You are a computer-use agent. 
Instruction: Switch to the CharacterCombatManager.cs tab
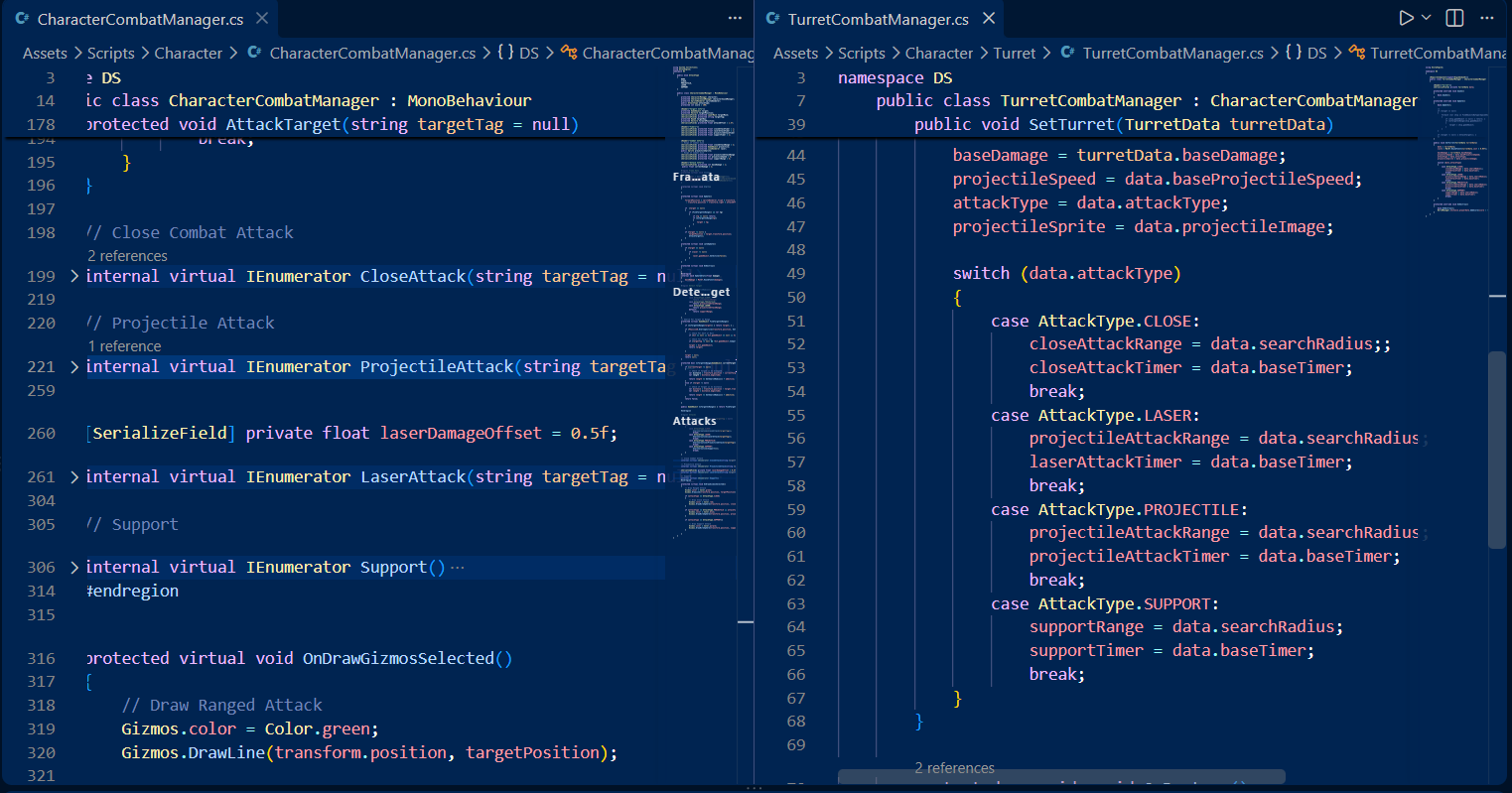(x=140, y=19)
